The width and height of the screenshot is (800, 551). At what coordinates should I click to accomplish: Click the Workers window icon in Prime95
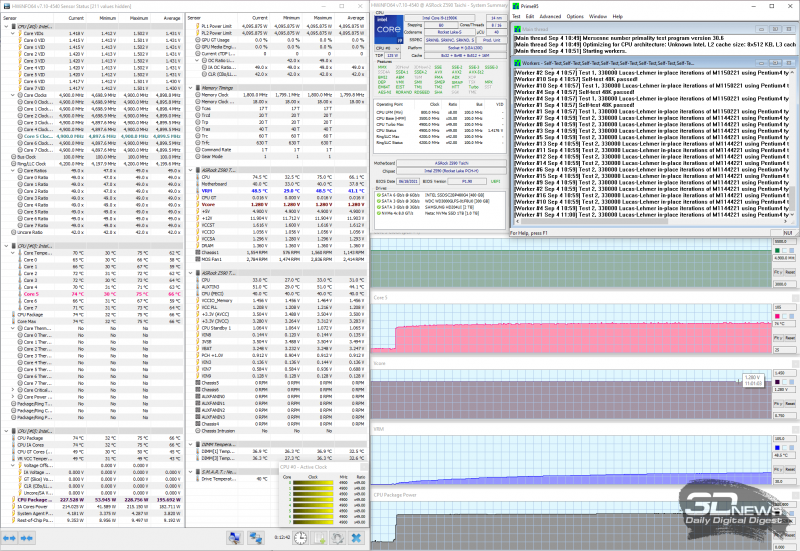point(517,63)
